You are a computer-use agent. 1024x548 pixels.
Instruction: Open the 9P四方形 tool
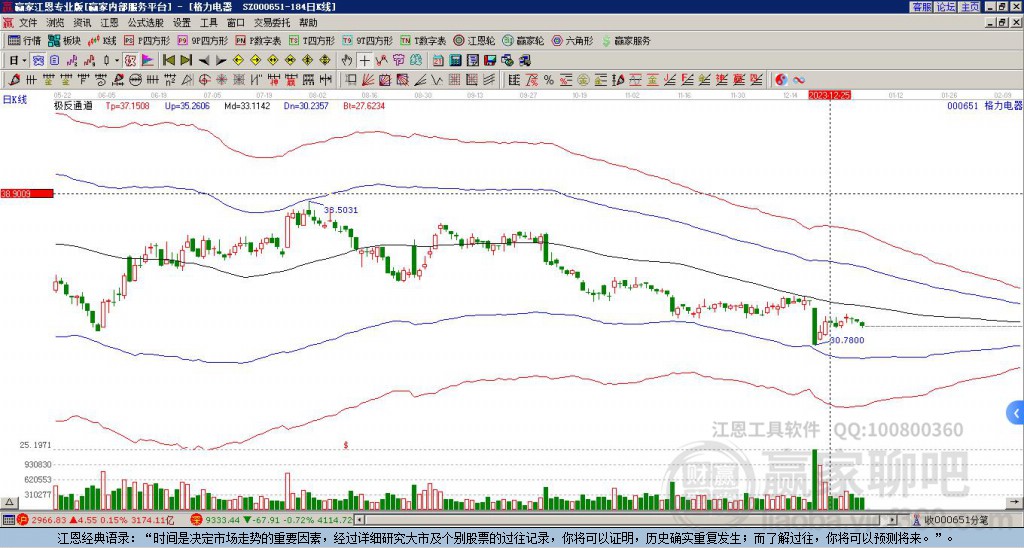[x=202, y=40]
